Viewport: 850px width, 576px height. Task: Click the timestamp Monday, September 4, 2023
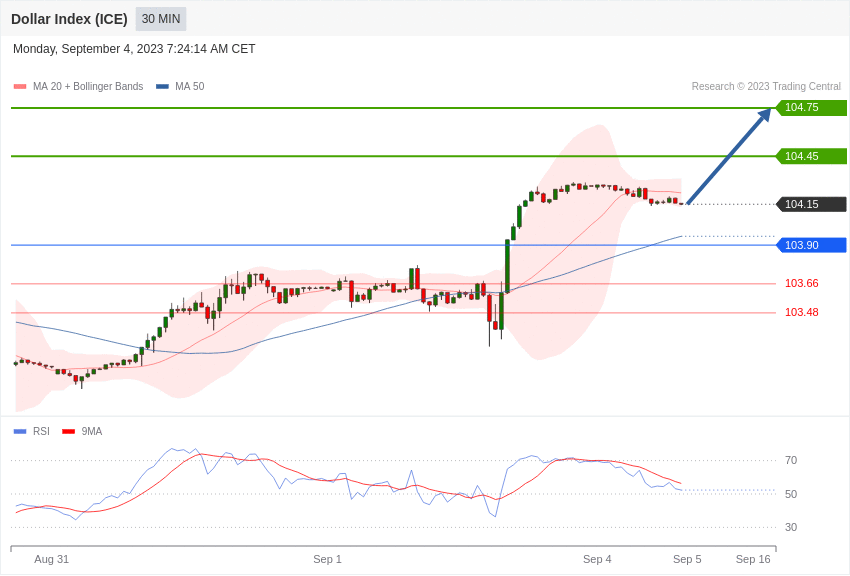pyautogui.click(x=134, y=49)
